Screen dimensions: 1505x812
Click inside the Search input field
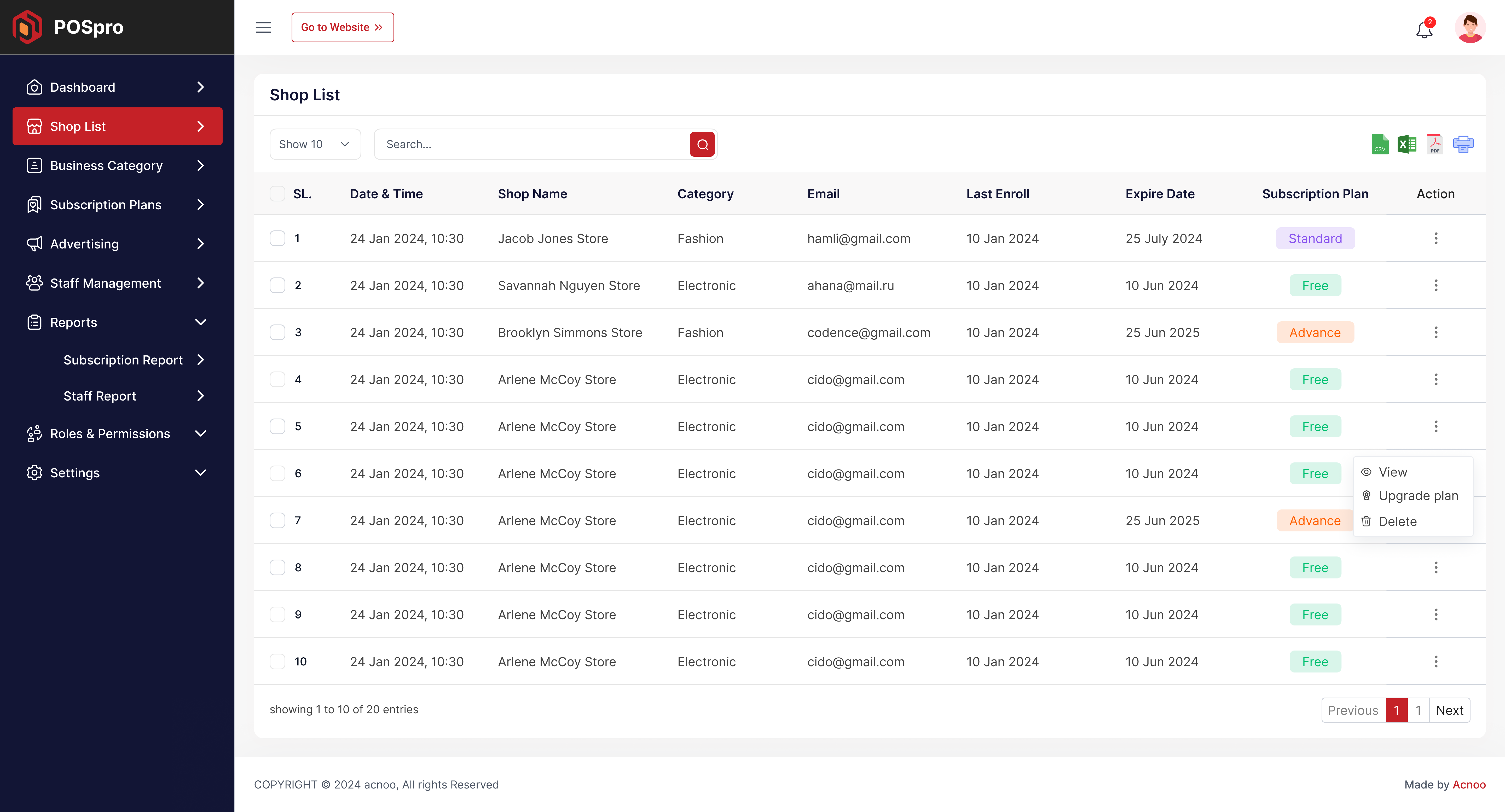coord(526,144)
